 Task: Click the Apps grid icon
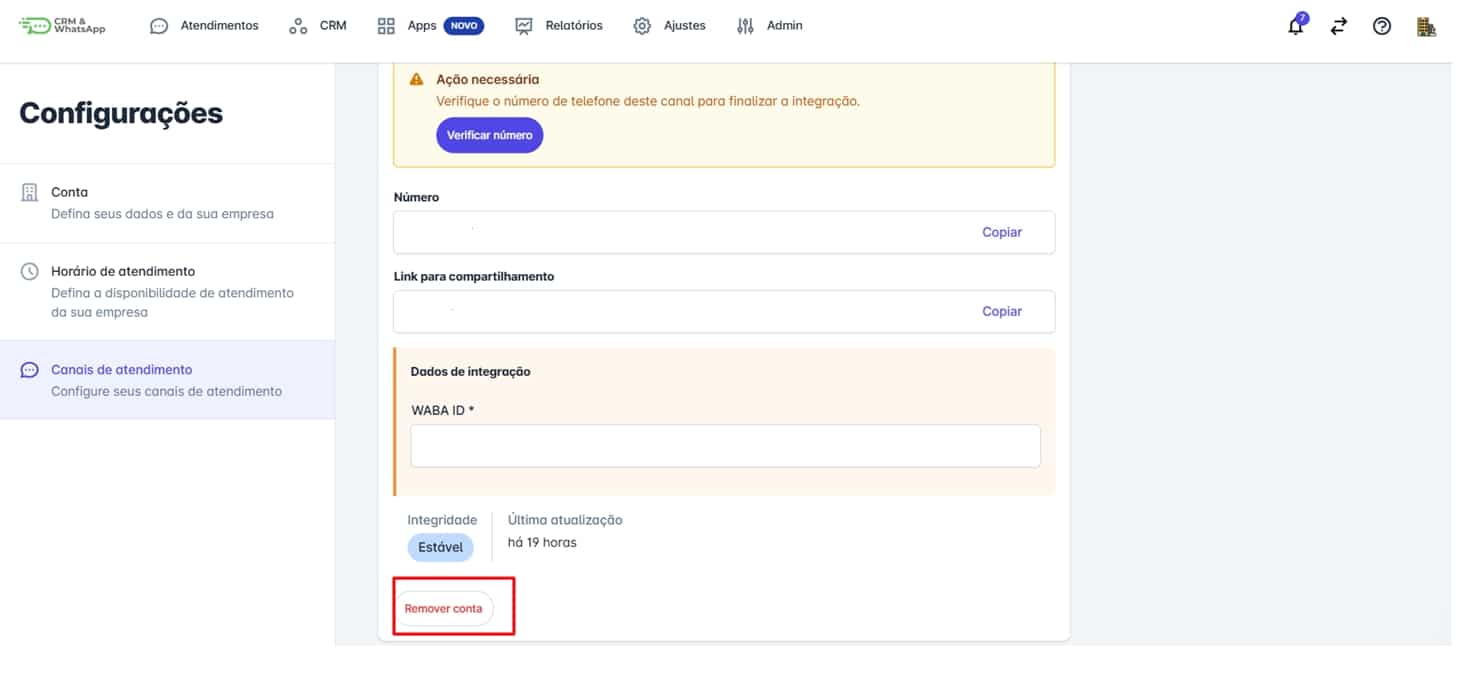pyautogui.click(x=386, y=26)
